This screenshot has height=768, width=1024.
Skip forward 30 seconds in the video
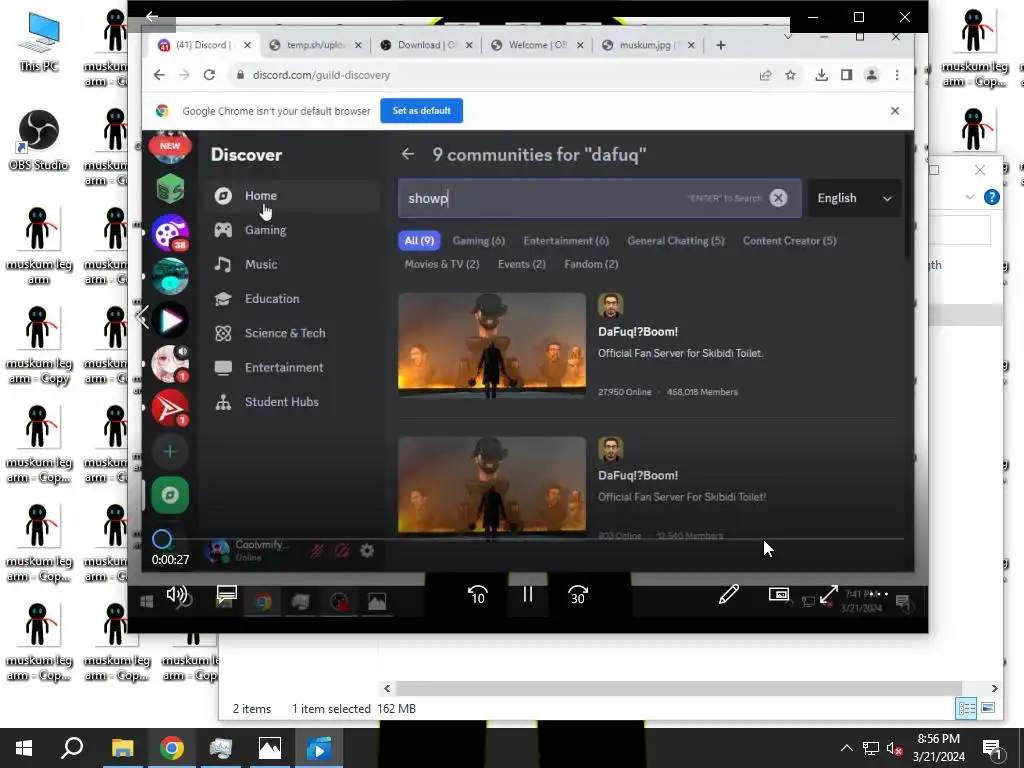[x=578, y=595]
